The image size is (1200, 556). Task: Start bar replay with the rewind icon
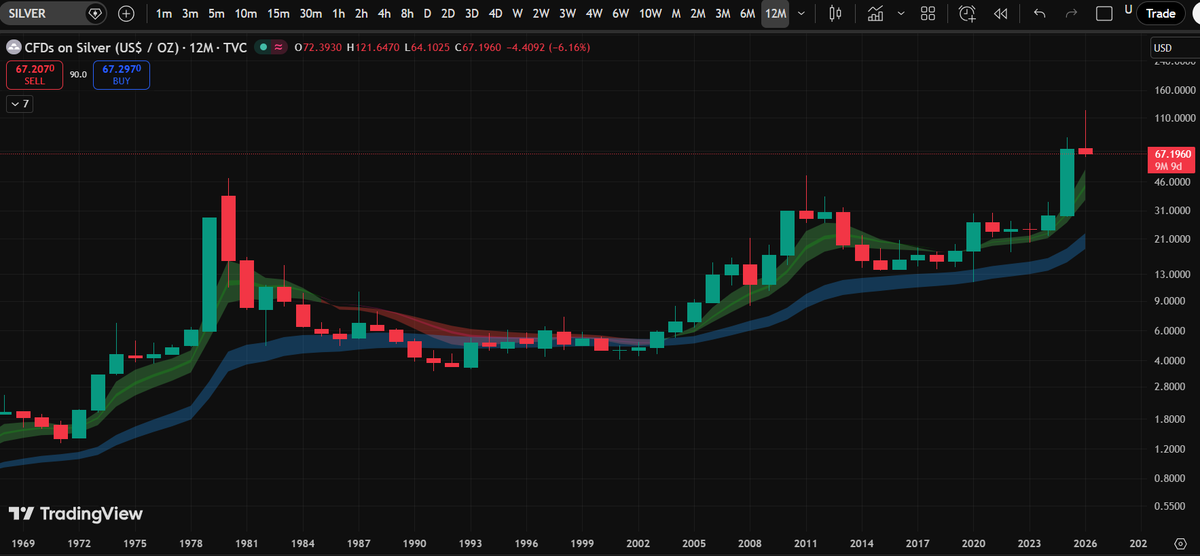[x=1000, y=14]
